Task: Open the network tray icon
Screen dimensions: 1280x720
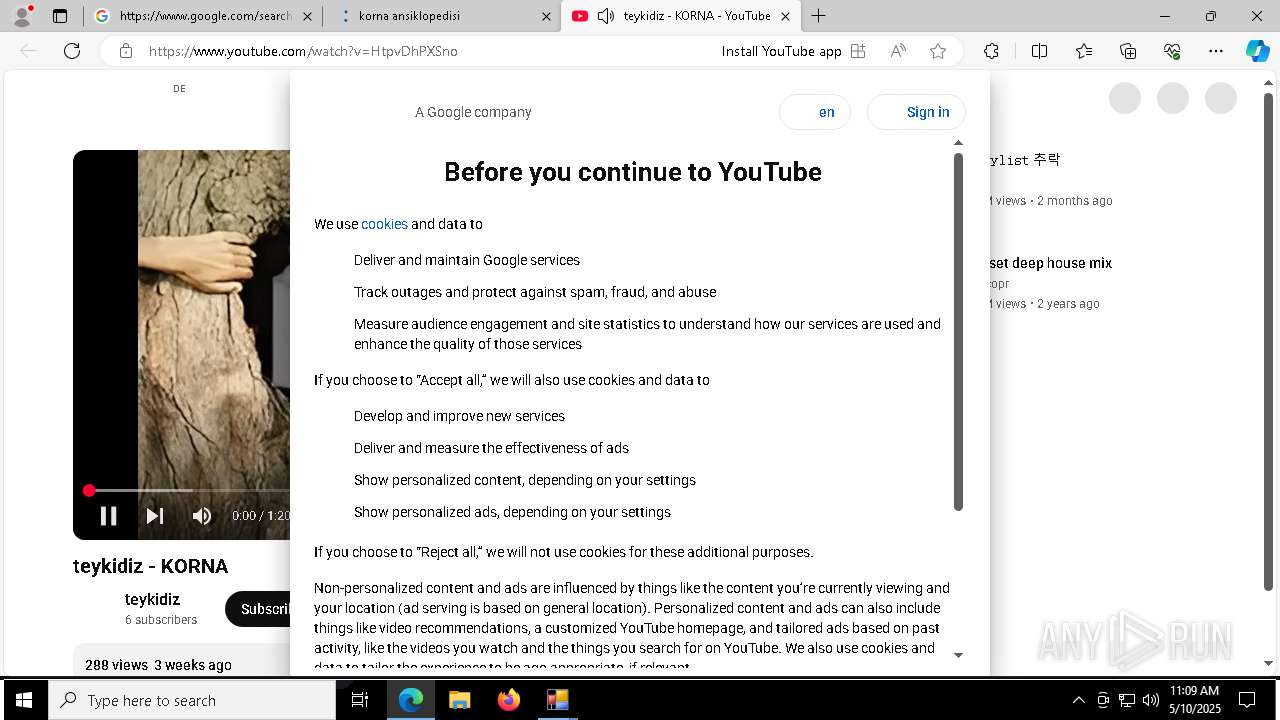Action: (x=1127, y=700)
